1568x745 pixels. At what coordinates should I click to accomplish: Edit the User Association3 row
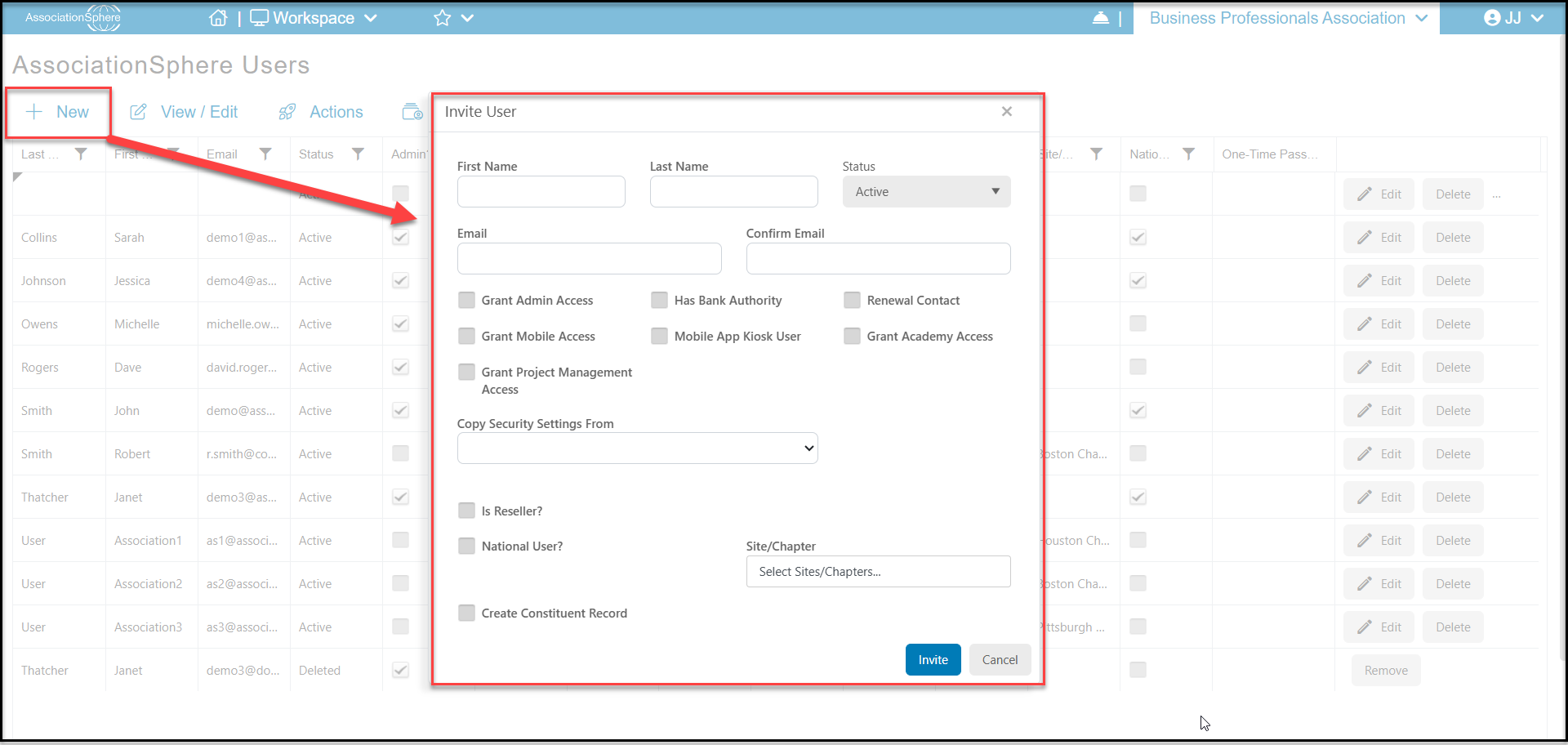1379,627
